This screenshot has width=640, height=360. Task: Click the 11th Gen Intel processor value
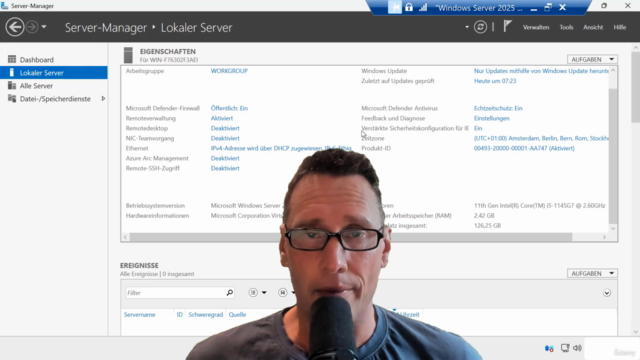pyautogui.click(x=539, y=205)
